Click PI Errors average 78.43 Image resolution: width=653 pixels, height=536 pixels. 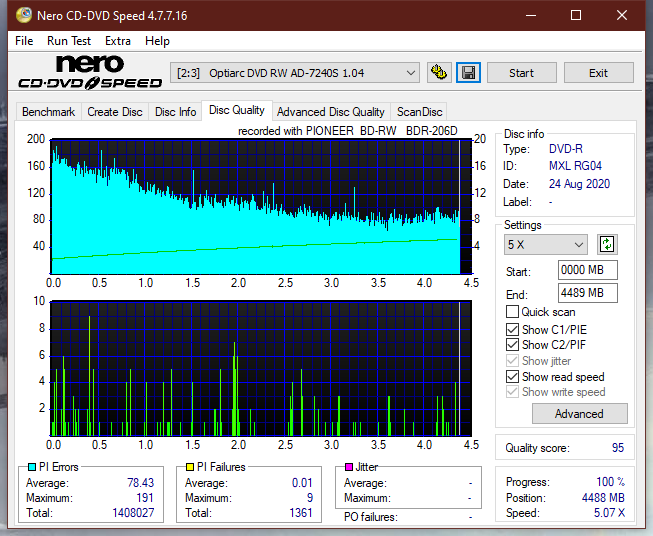140,483
